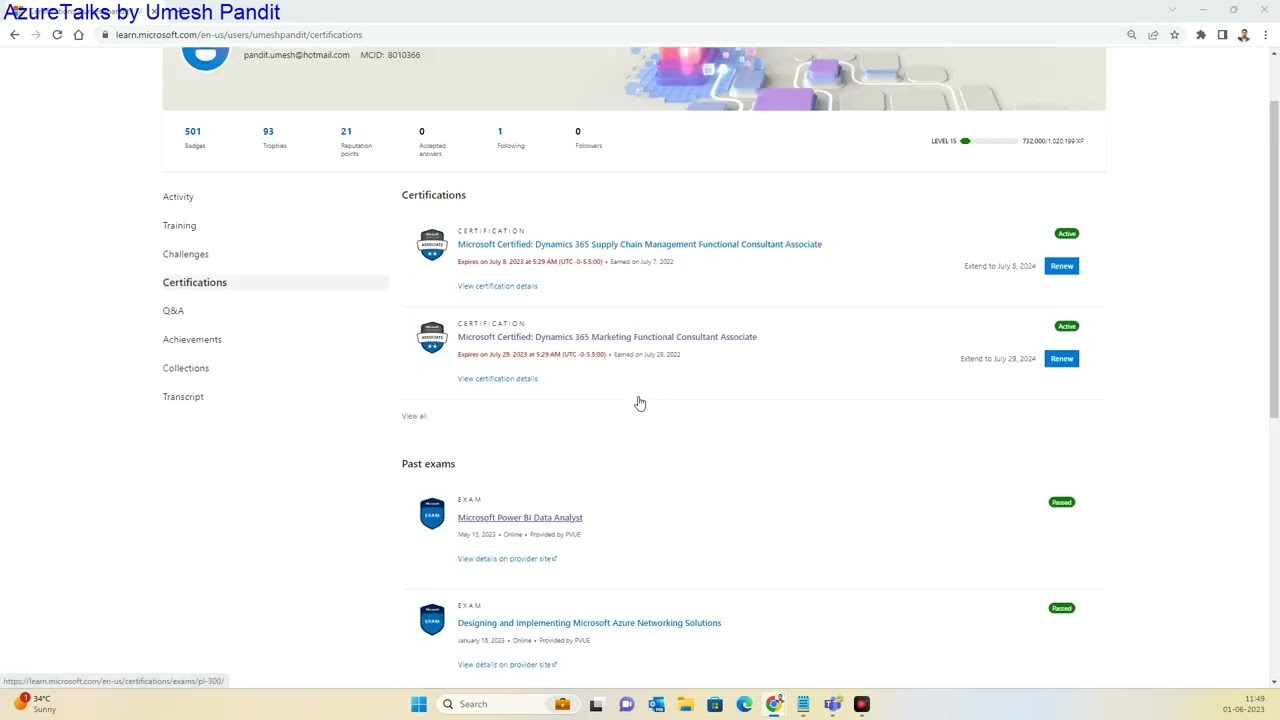Click the page vertical scrollbar
The height and width of the screenshot is (720, 1280).
point(1273,260)
